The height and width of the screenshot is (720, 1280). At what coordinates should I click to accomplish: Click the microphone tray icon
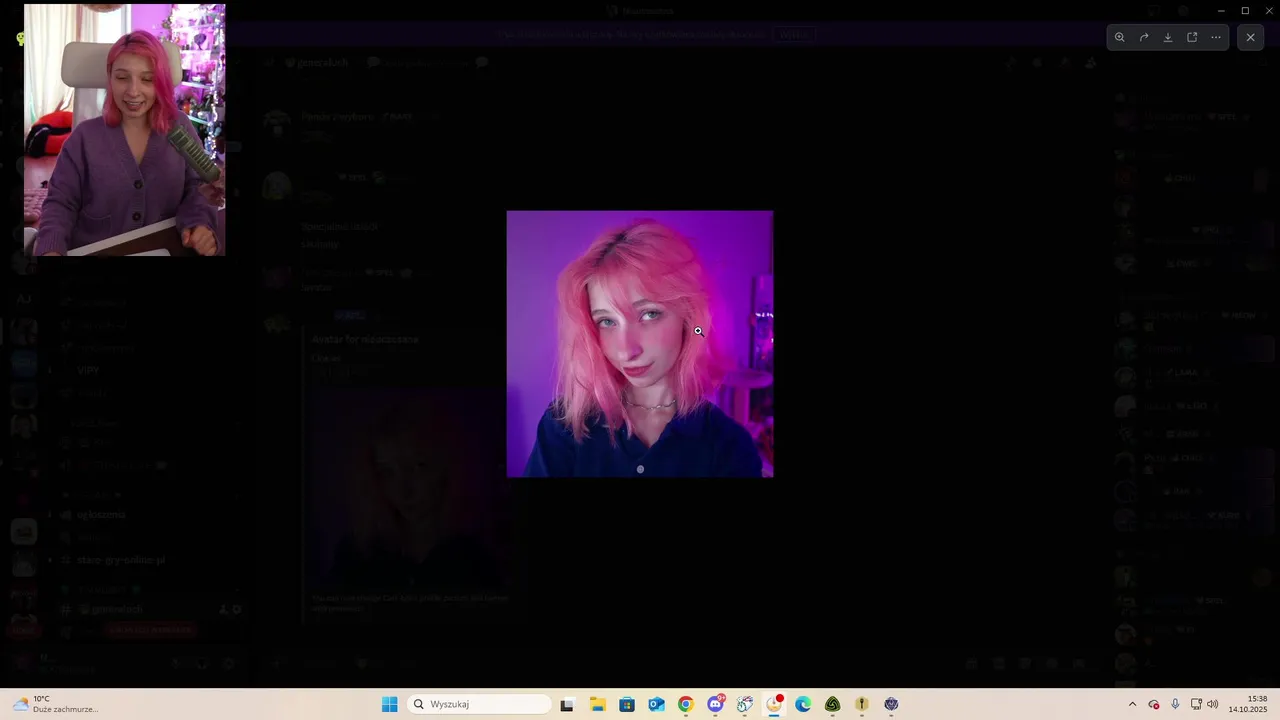[x=1175, y=704]
